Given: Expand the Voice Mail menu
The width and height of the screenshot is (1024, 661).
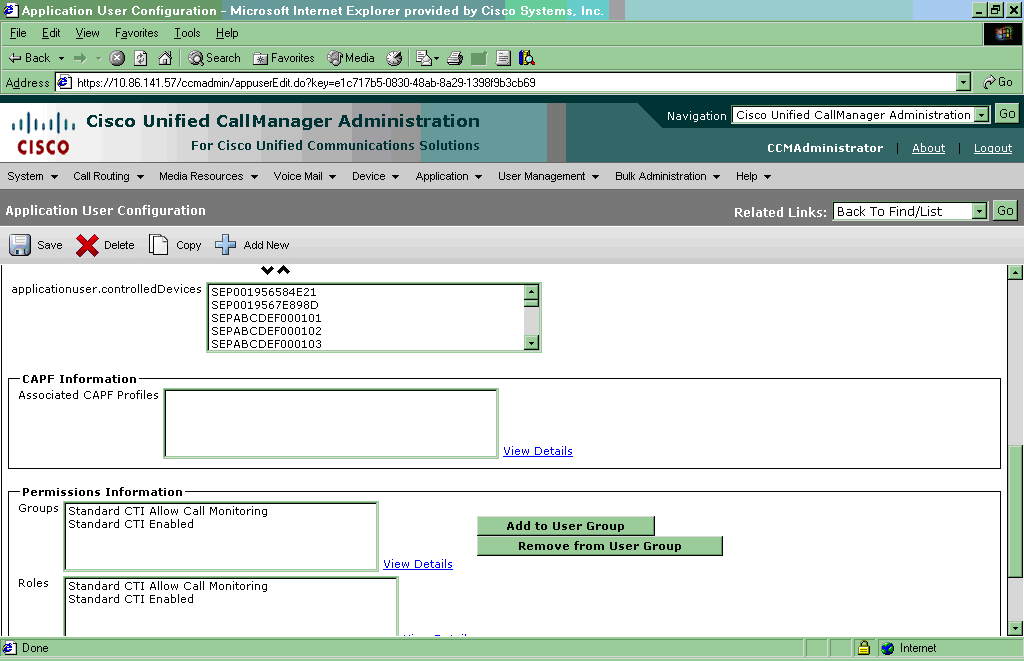Looking at the screenshot, I should point(305,176).
